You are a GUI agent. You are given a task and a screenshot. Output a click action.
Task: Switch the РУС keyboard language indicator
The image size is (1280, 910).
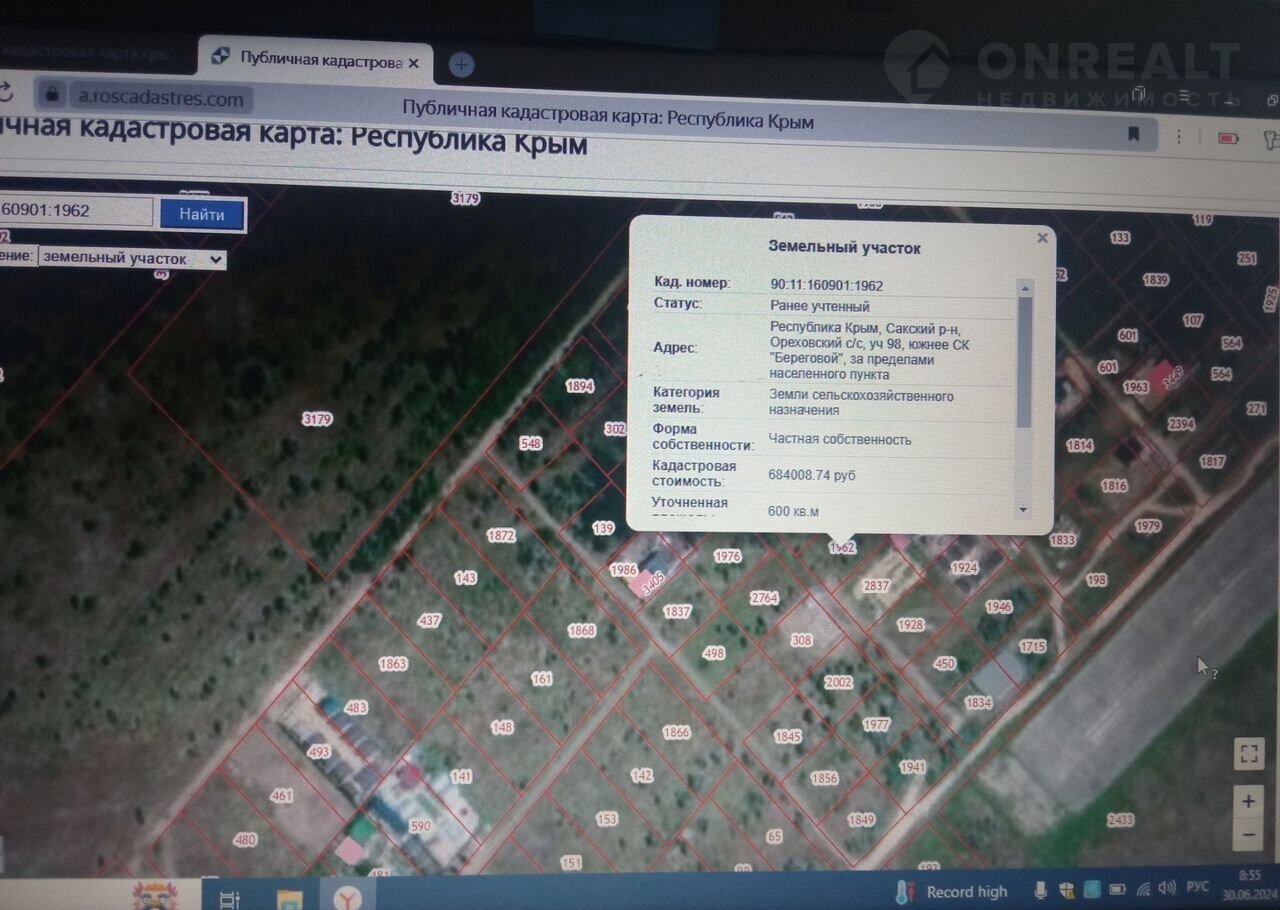click(x=1197, y=888)
